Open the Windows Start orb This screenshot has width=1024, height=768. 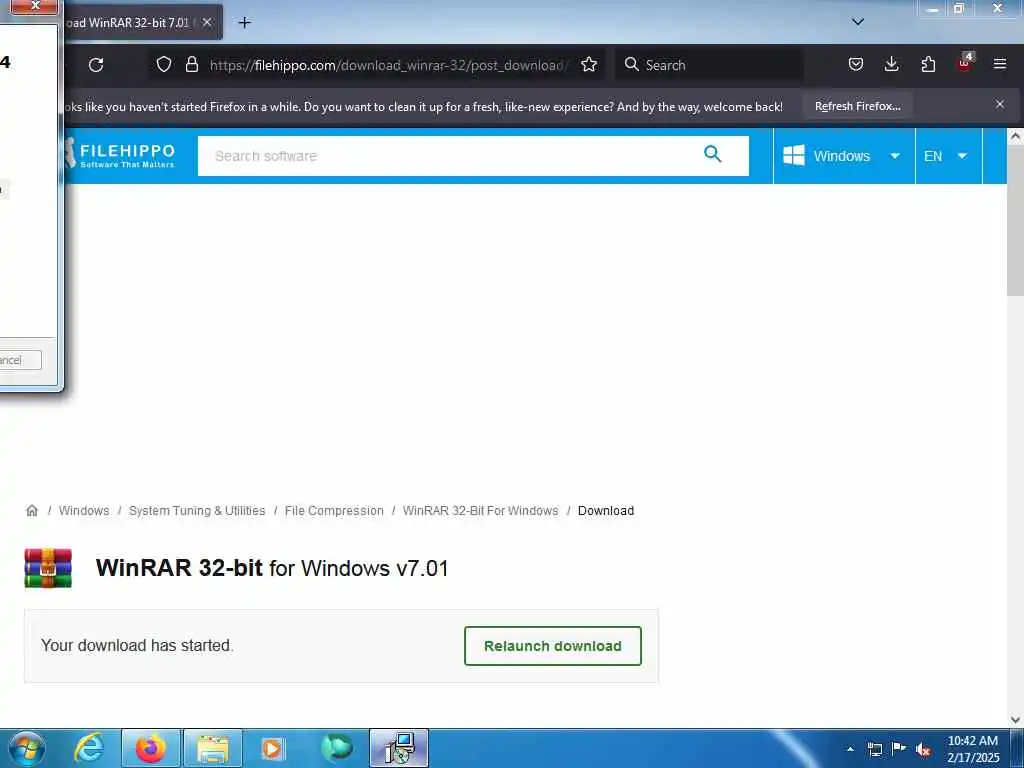tap(27, 748)
